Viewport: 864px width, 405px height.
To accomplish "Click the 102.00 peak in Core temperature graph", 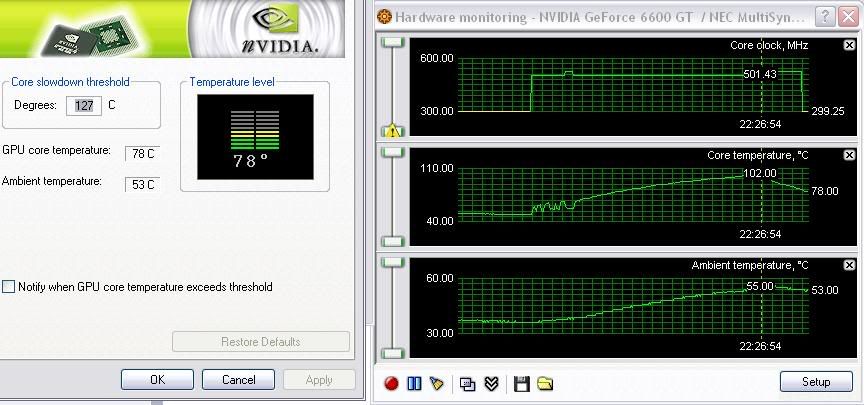I will (760, 173).
